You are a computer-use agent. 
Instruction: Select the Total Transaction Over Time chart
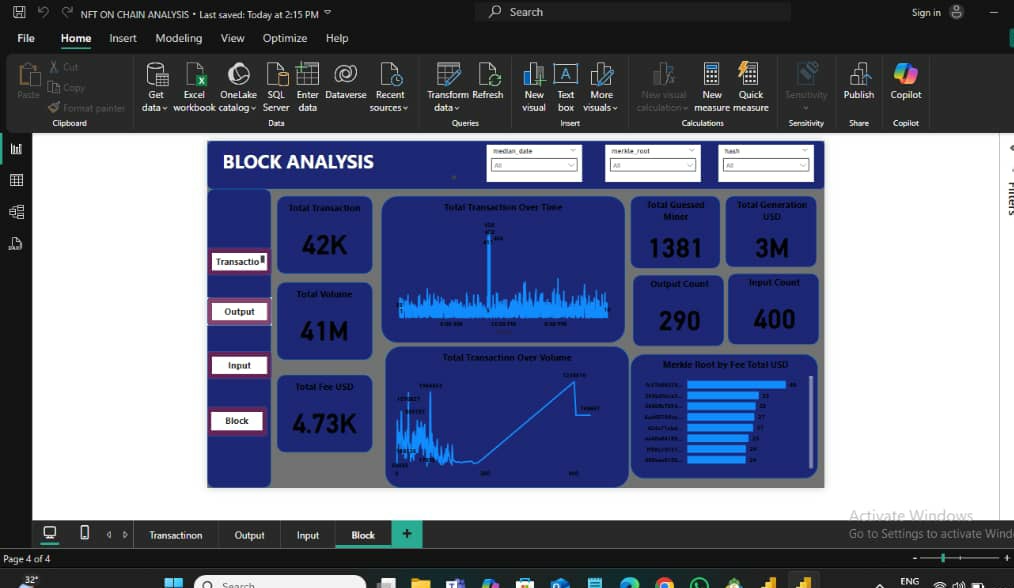tap(503, 269)
